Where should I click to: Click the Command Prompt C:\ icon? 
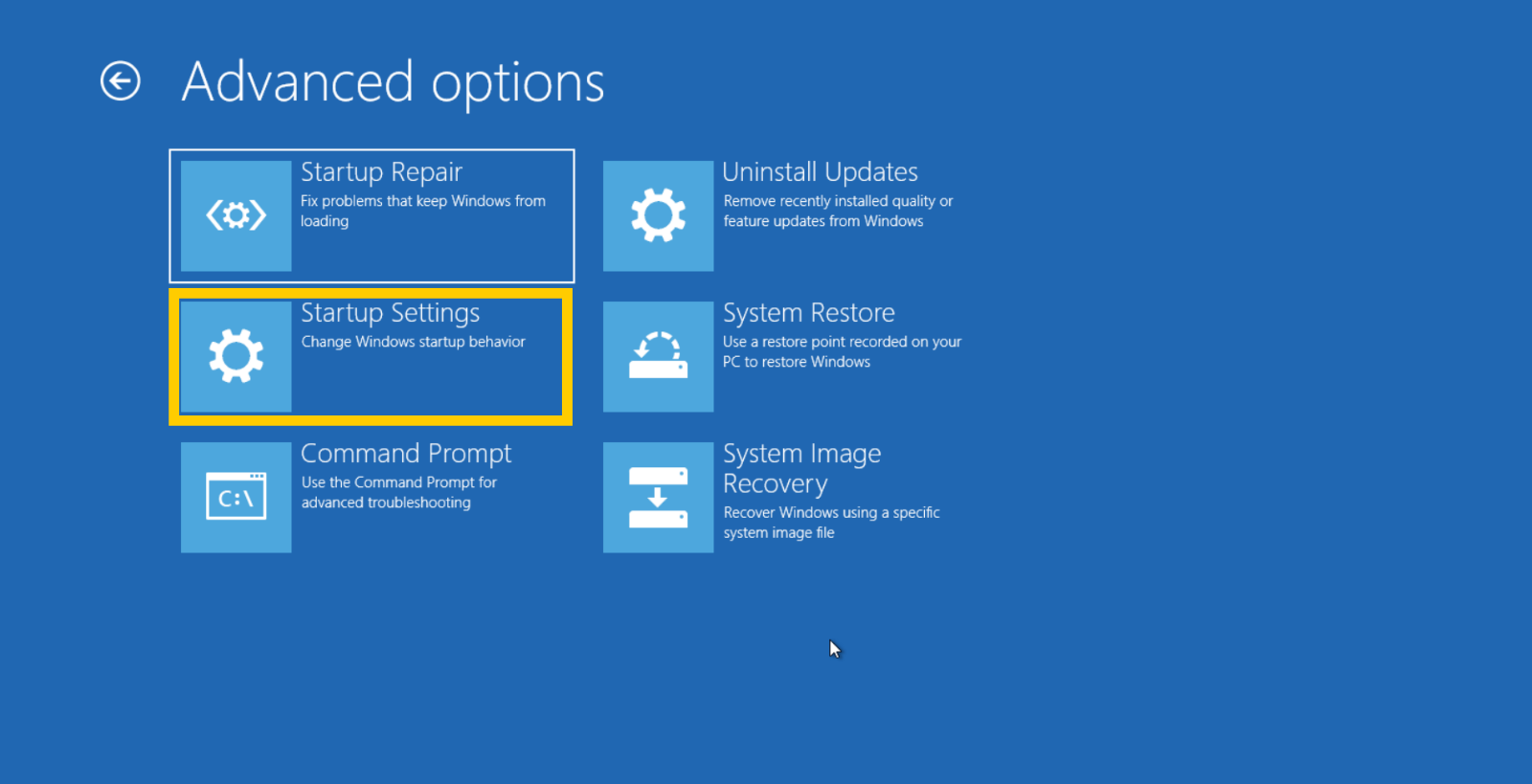236,497
